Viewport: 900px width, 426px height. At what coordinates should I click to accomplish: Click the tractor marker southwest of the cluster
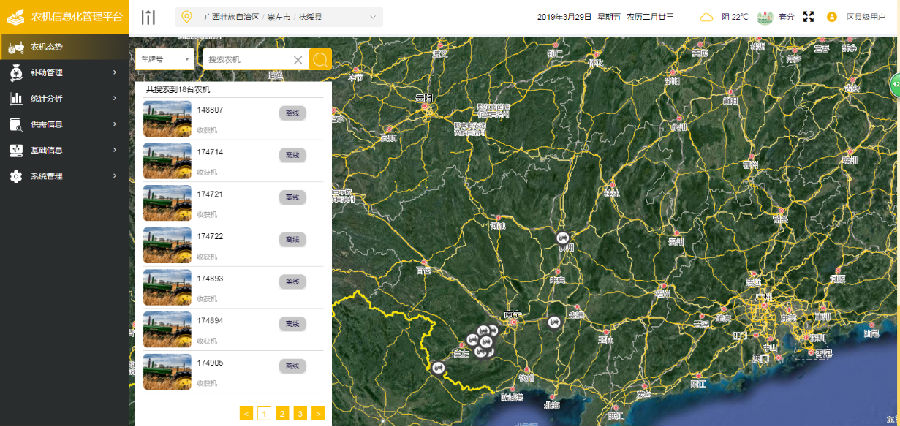[438, 368]
